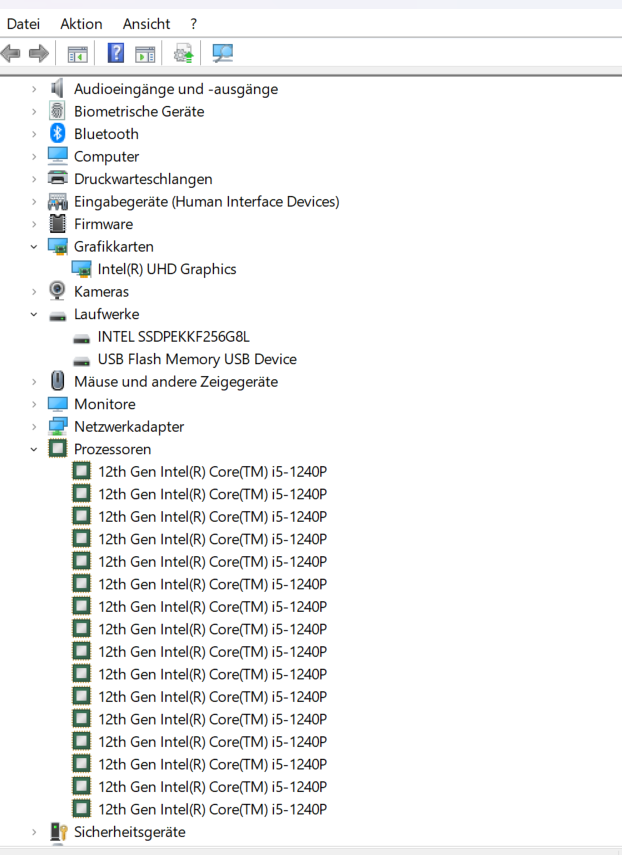Viewport: 622px width, 855px height.
Task: Expand the Bluetooth node chevron
Action: [x=34, y=134]
